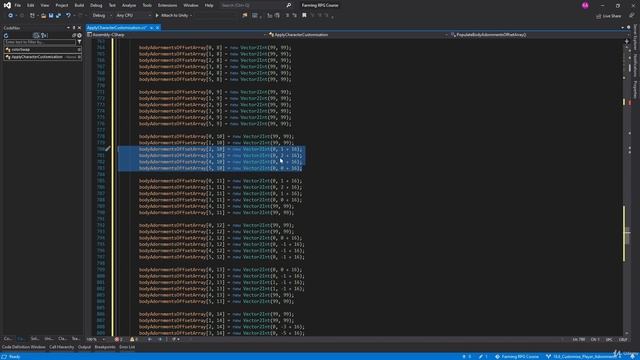
Task: Select the ApplyCharacterCustomization item in CodeMaid
Action: [x=43, y=57]
